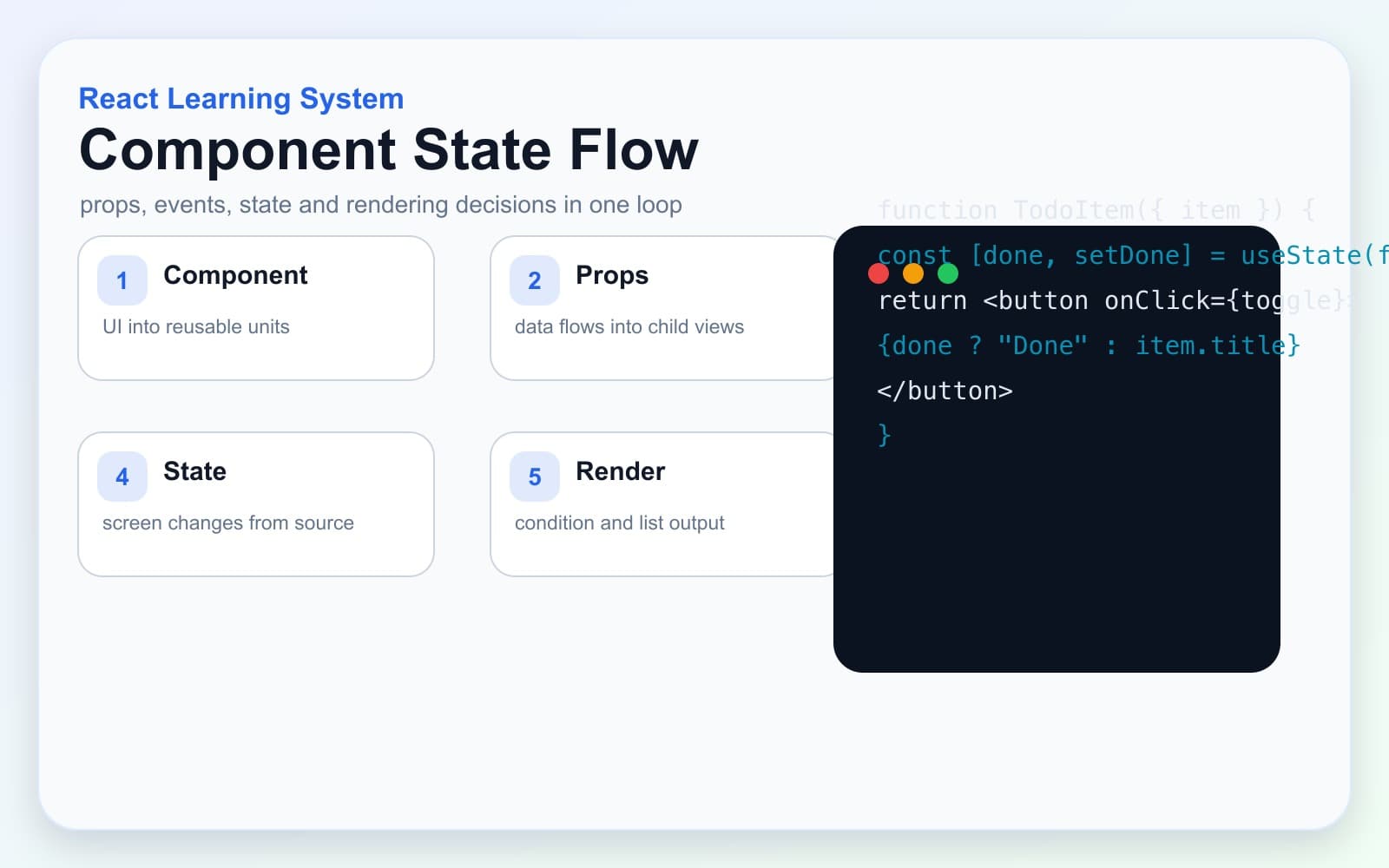Click the closing '</button>' code line
1389x868 pixels.
[945, 391]
